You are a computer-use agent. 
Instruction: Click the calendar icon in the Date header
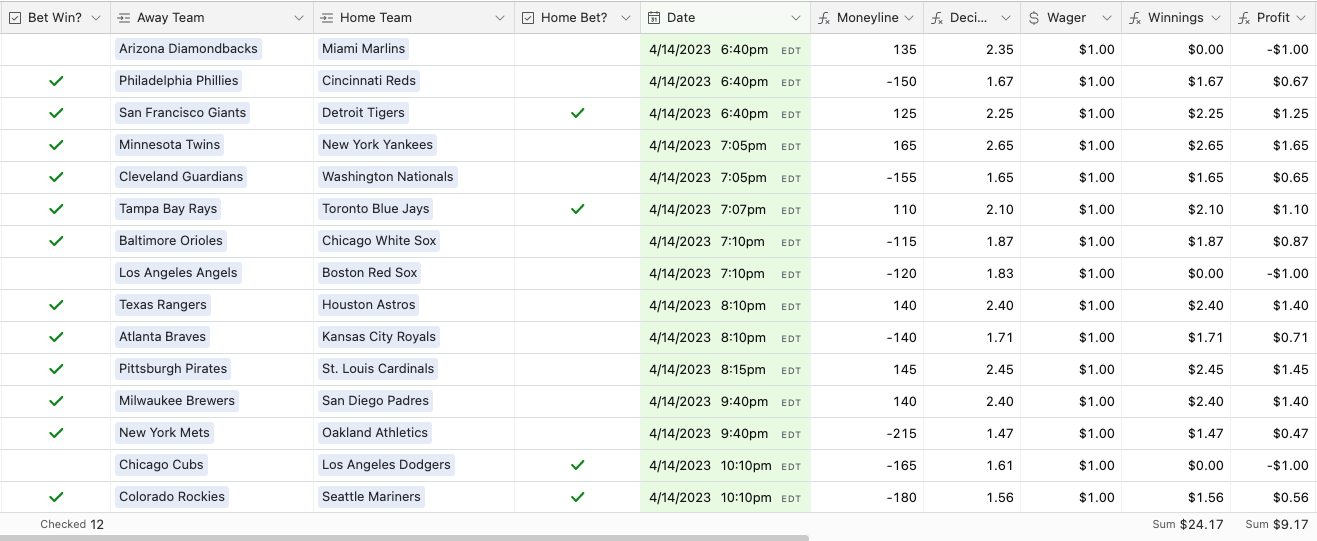(x=654, y=18)
